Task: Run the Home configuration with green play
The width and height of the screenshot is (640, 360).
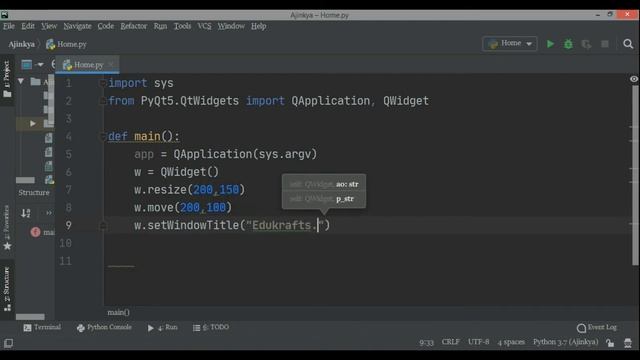Action: pos(550,44)
